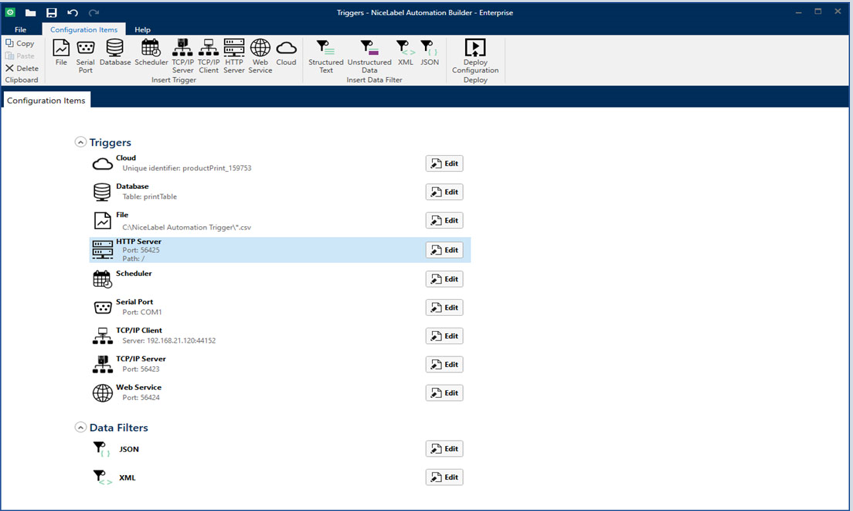853x511 pixels.
Task: Select the Serial Port connector icon in the list
Action: coord(102,308)
